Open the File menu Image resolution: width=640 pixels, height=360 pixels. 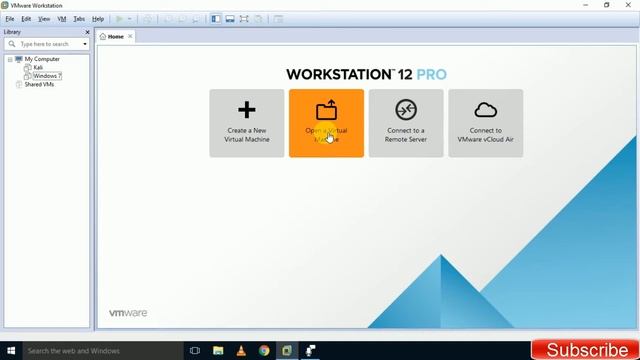point(10,19)
